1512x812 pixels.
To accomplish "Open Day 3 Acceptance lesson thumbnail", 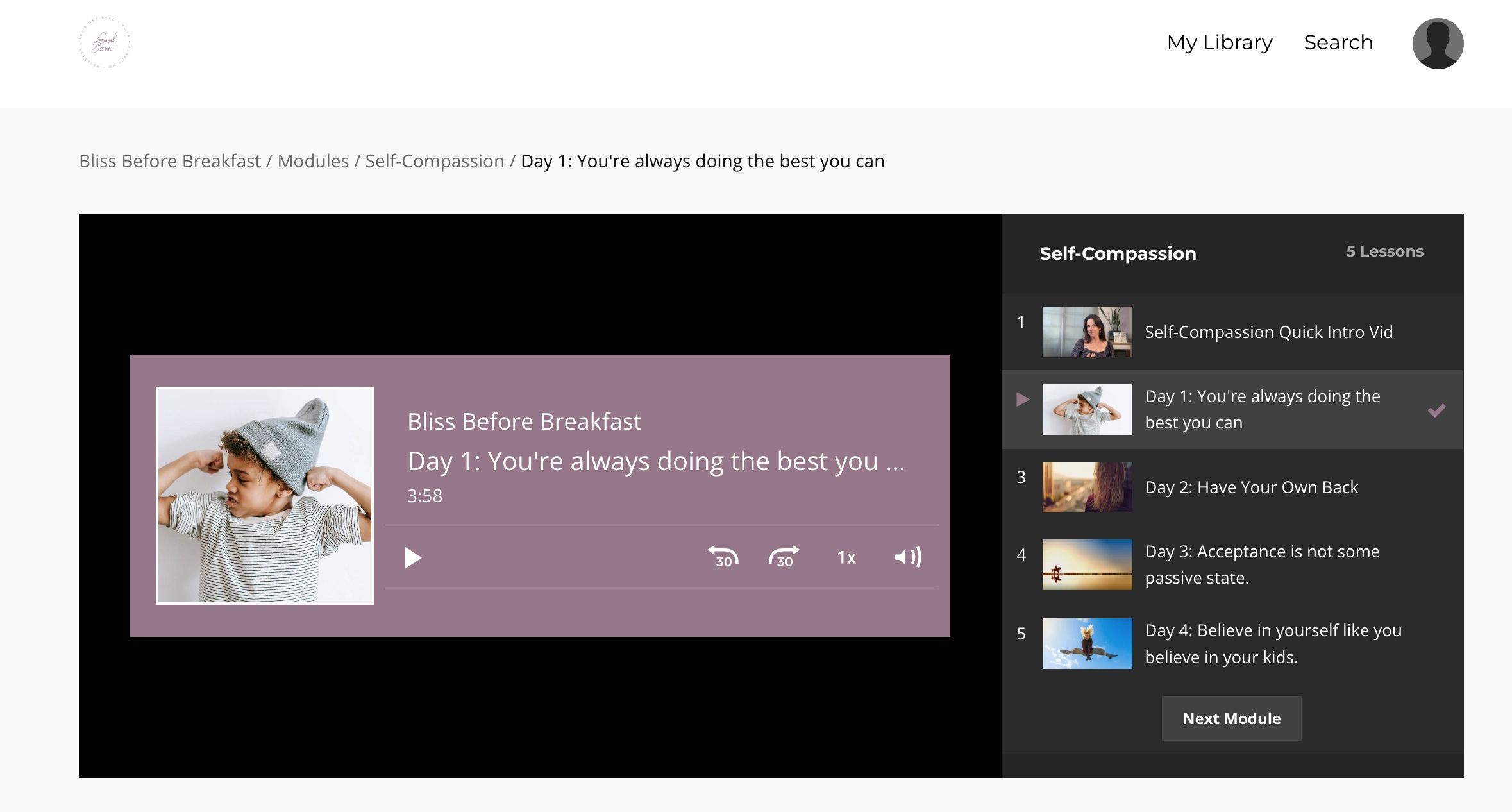I will point(1087,564).
